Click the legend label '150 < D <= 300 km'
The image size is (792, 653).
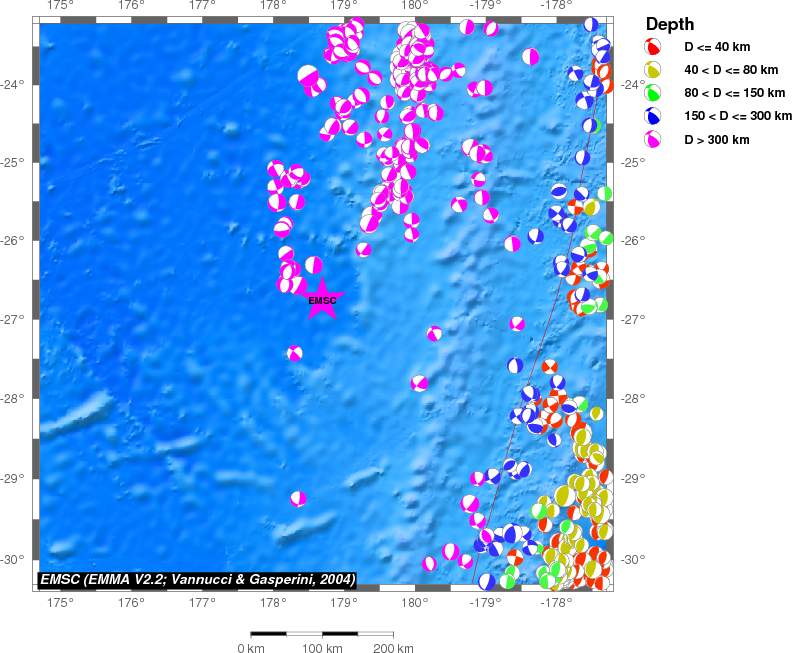[738, 116]
